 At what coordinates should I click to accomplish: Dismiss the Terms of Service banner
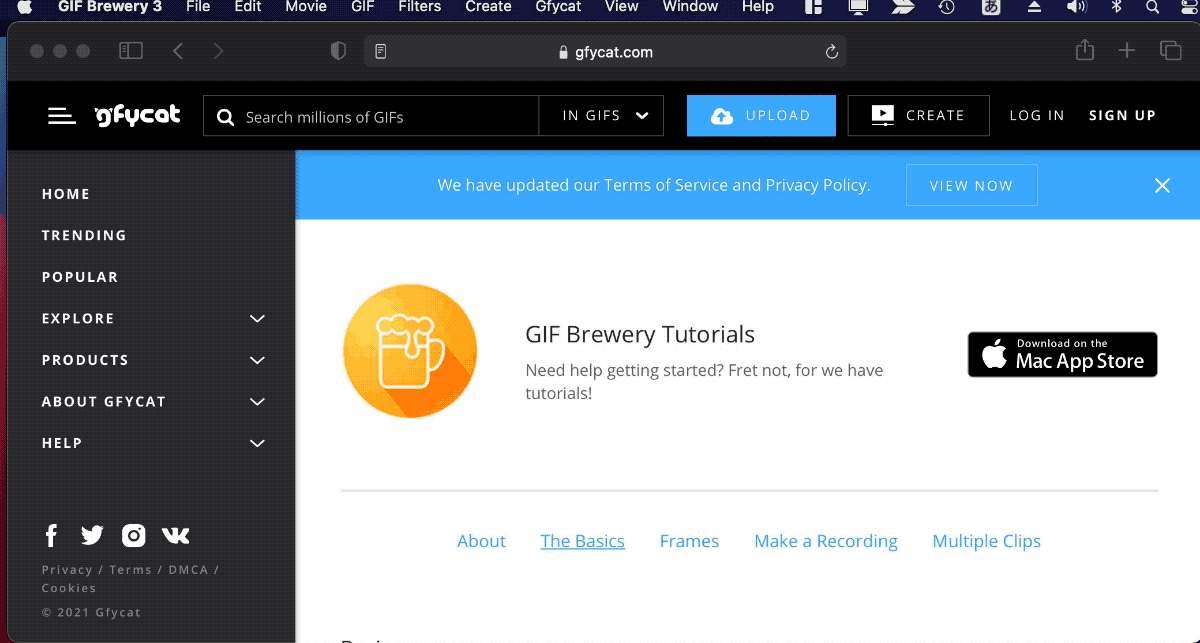click(x=1162, y=185)
